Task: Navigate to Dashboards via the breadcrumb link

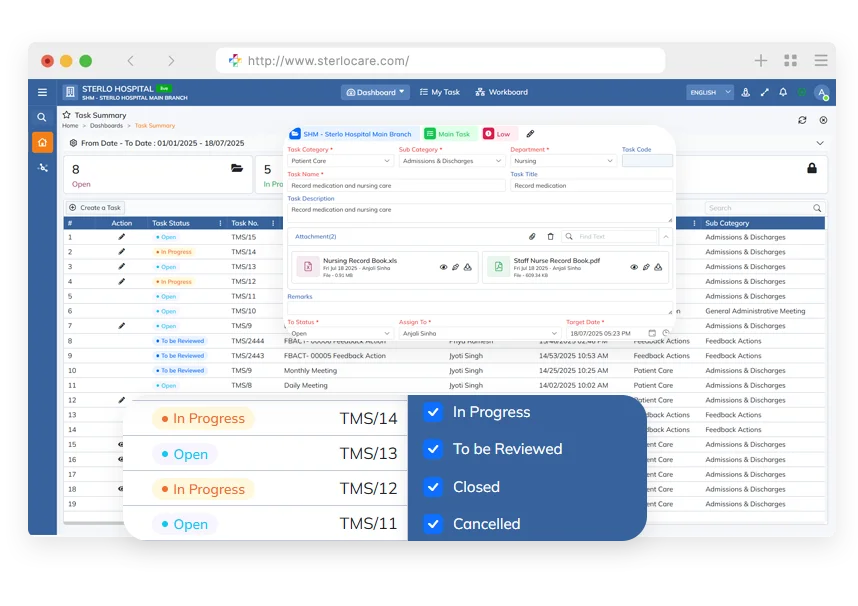Action: click(x=106, y=125)
